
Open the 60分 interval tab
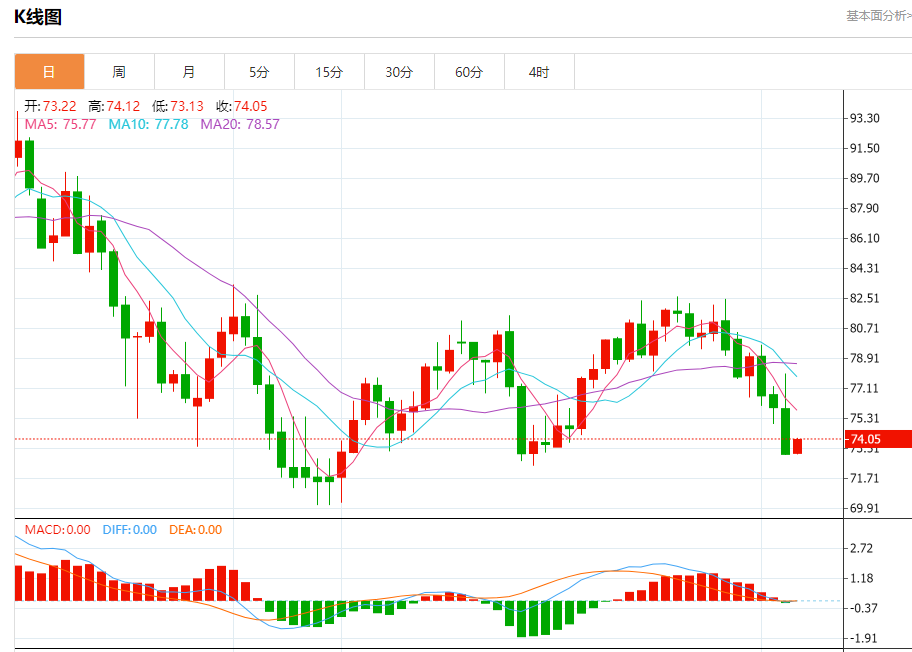tap(469, 72)
